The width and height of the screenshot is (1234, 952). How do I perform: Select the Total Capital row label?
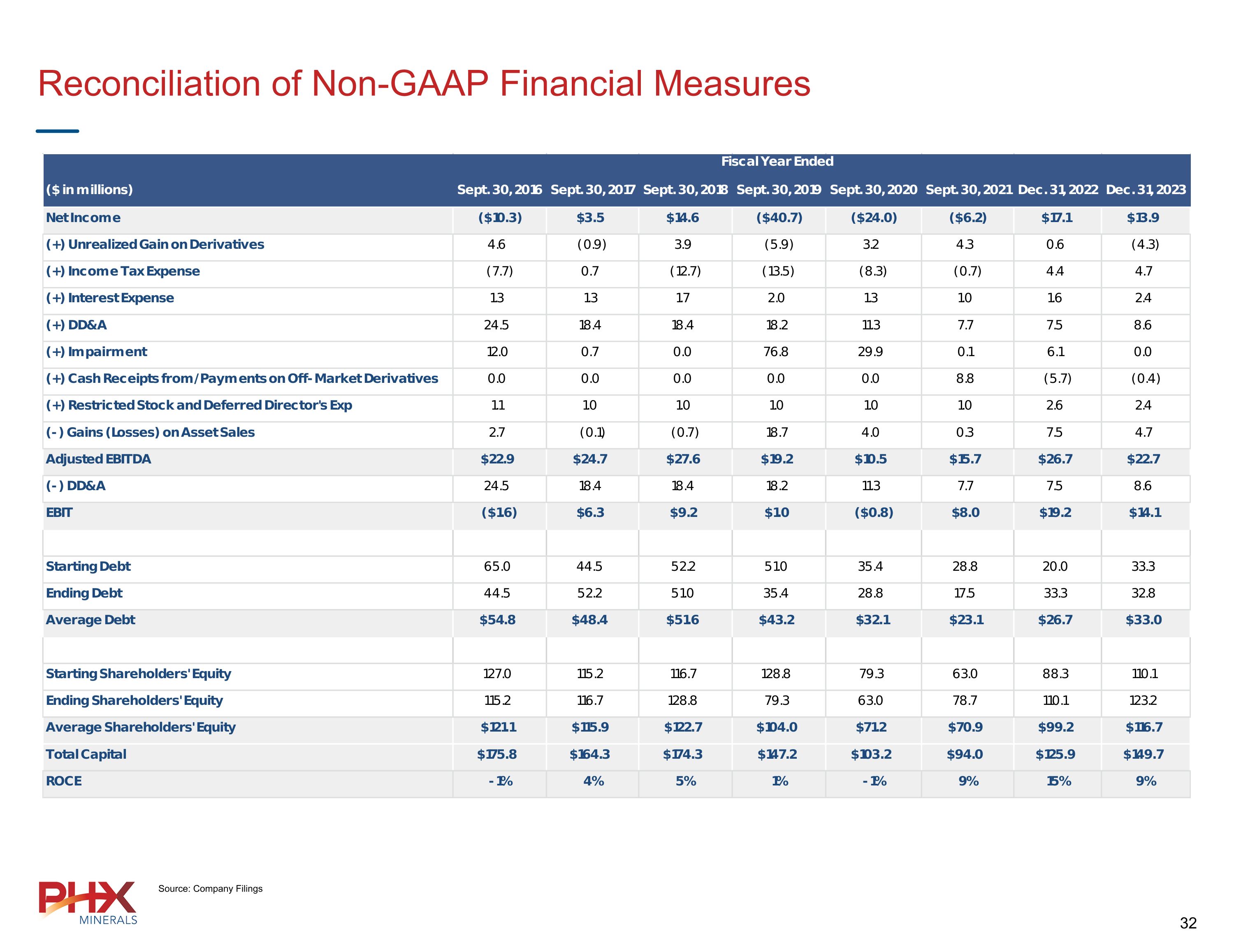(x=86, y=755)
